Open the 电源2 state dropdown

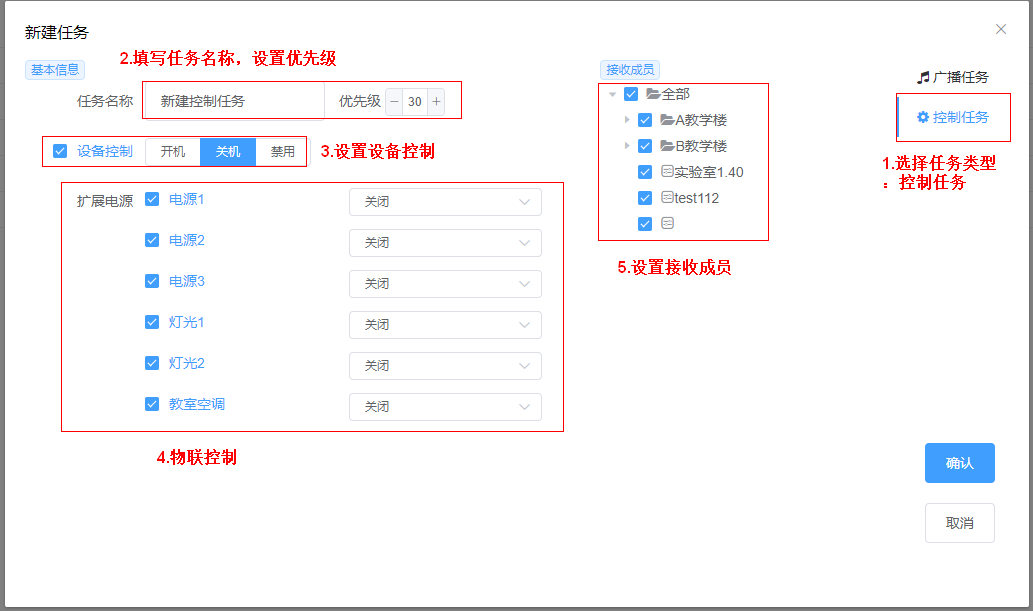point(445,243)
